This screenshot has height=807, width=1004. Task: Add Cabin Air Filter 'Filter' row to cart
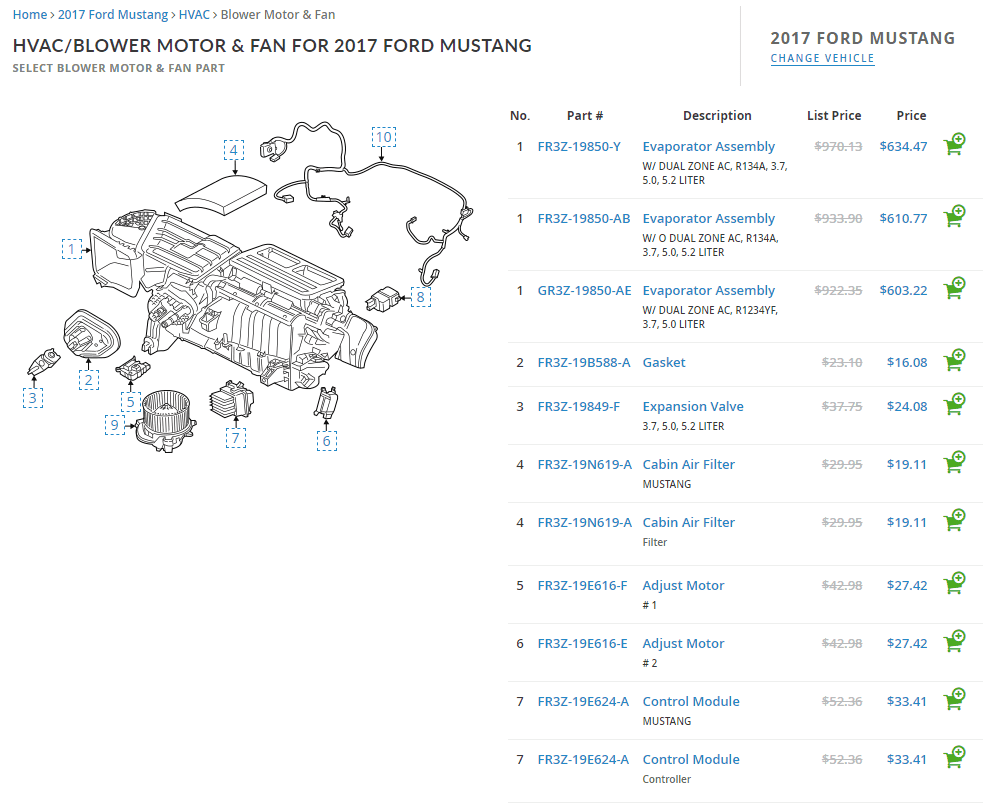click(x=954, y=520)
